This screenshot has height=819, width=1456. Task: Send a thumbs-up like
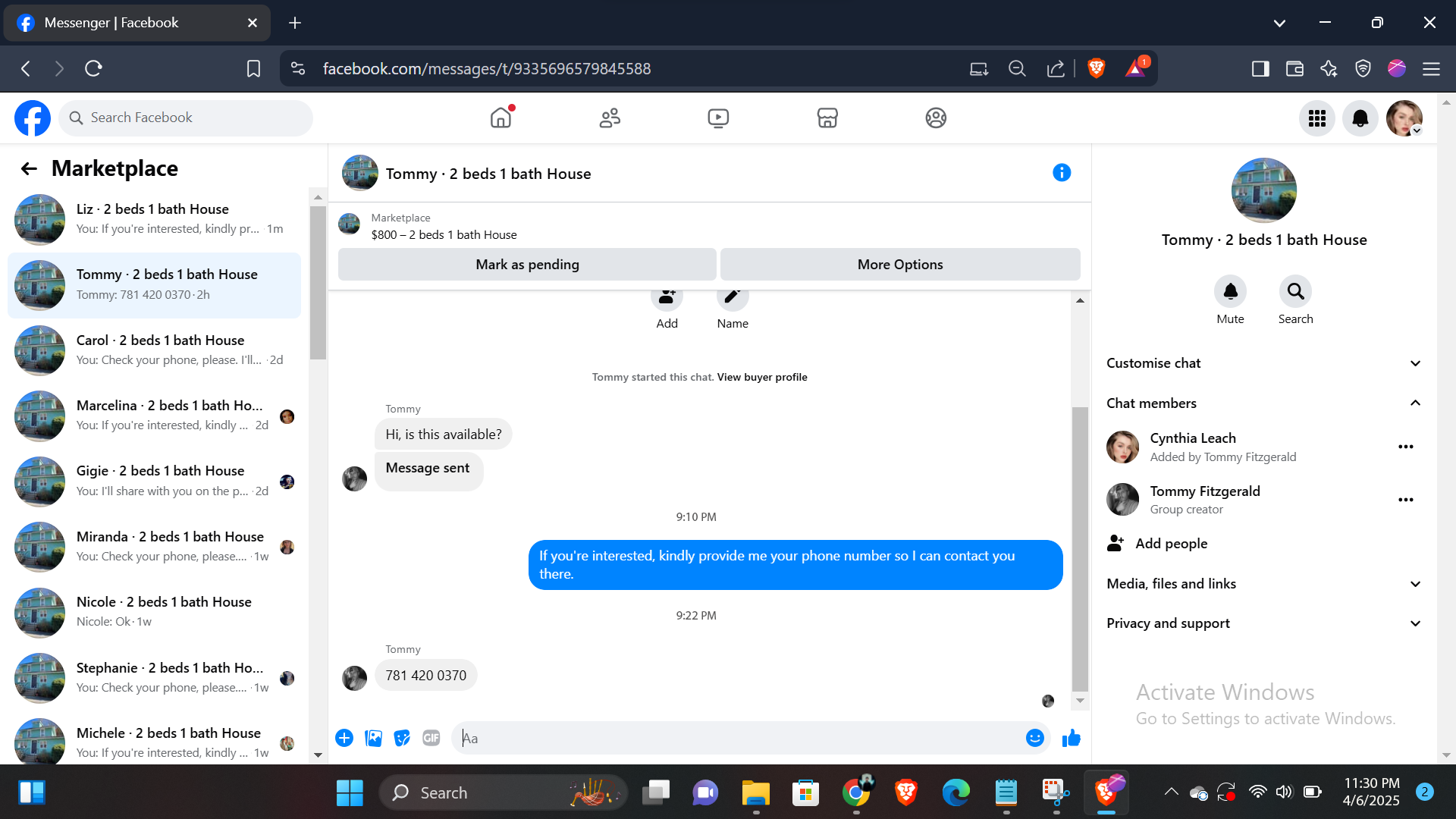click(1071, 738)
